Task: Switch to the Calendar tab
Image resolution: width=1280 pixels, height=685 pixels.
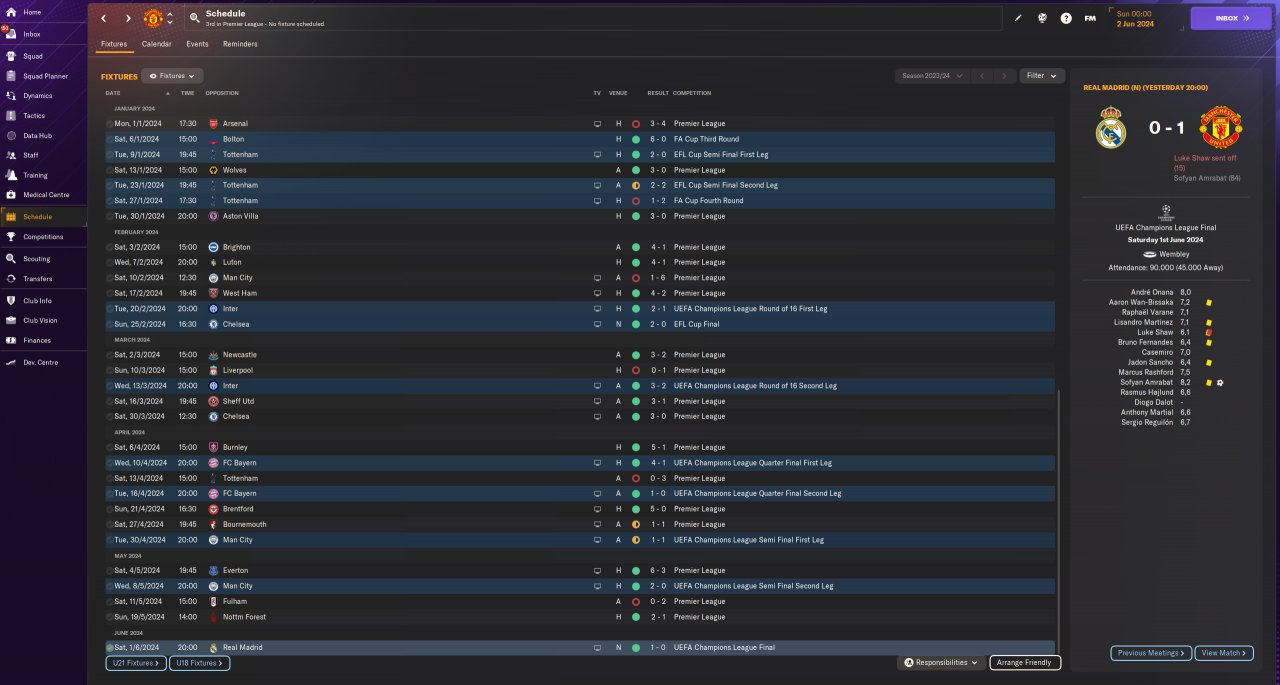Action: point(156,44)
